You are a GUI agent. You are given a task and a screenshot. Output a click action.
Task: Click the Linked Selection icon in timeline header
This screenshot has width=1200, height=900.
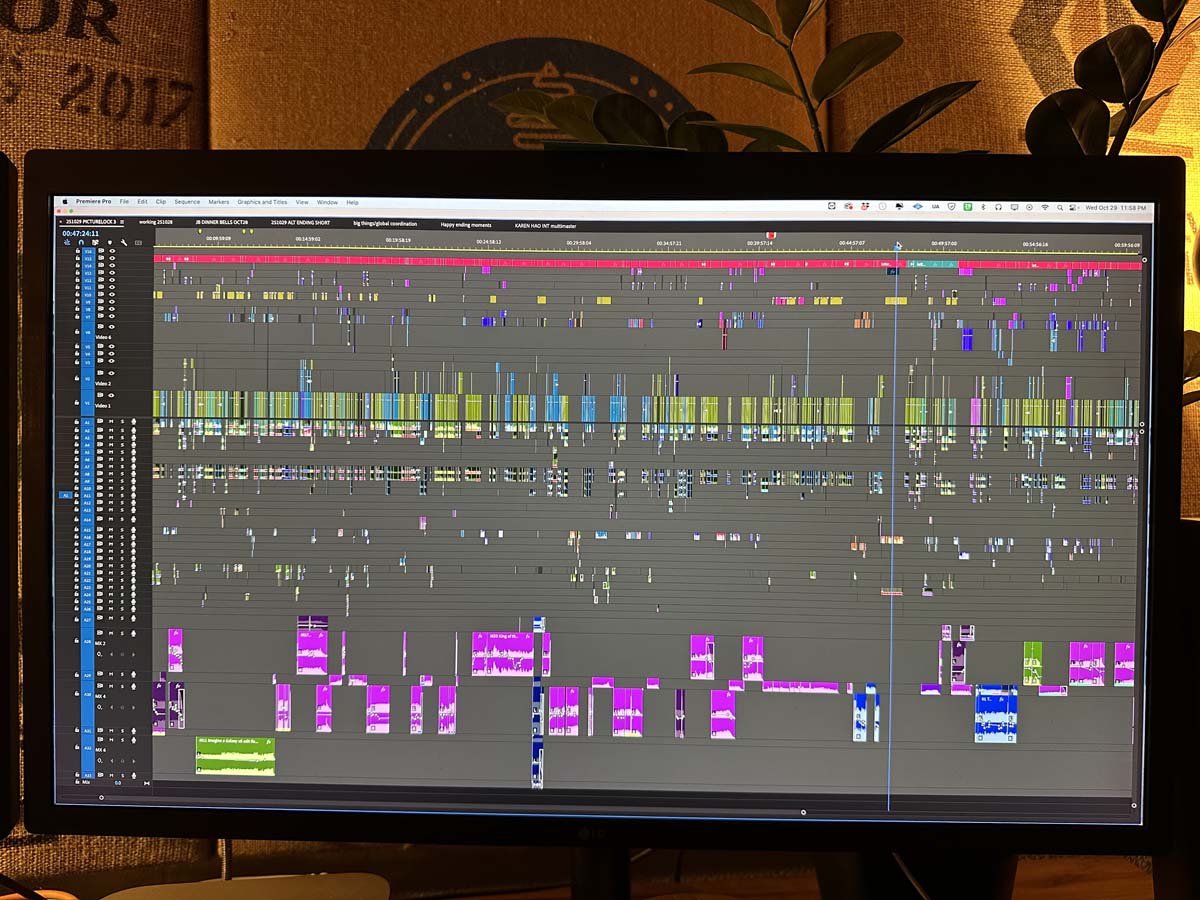(95, 242)
